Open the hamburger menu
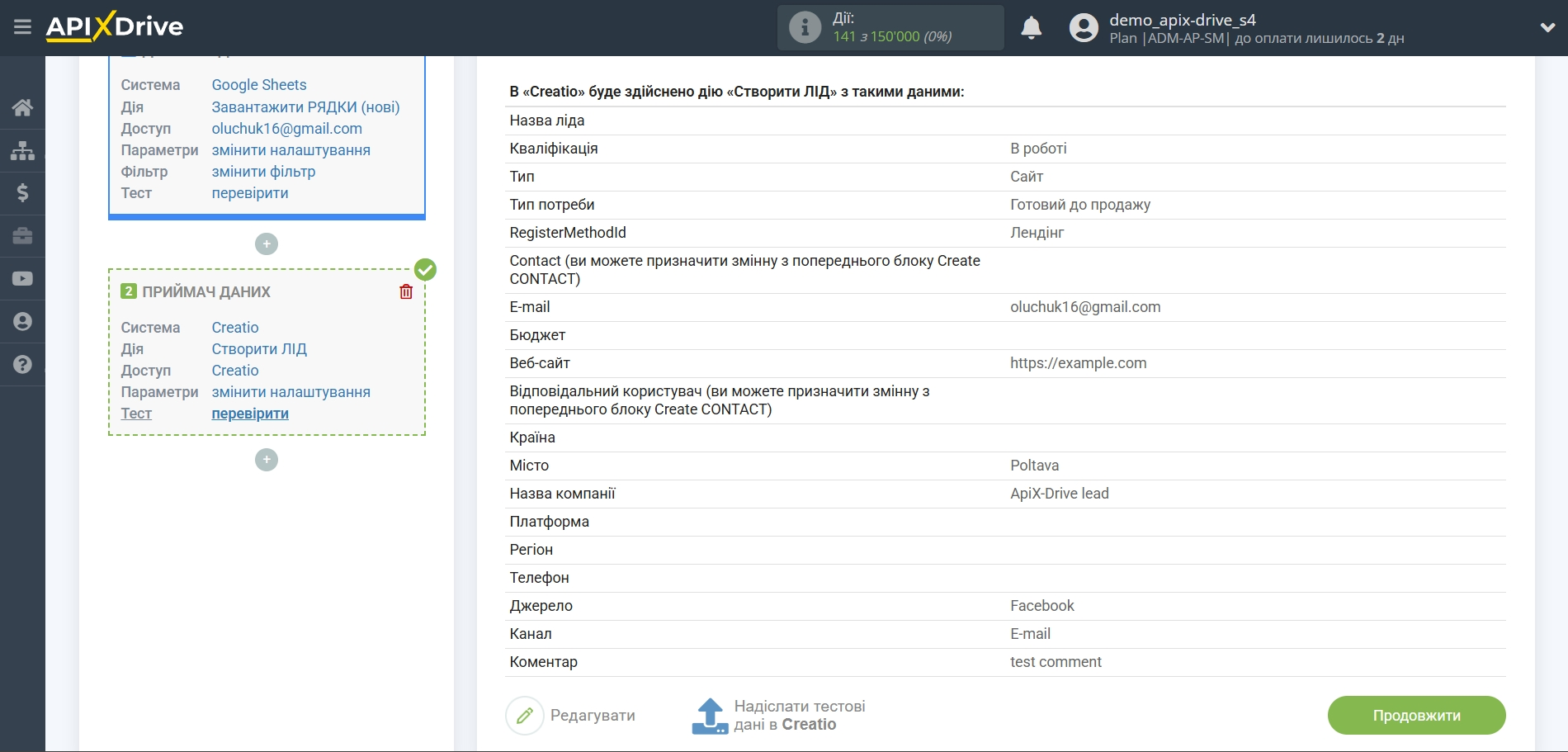The width and height of the screenshot is (1568, 752). click(22, 27)
